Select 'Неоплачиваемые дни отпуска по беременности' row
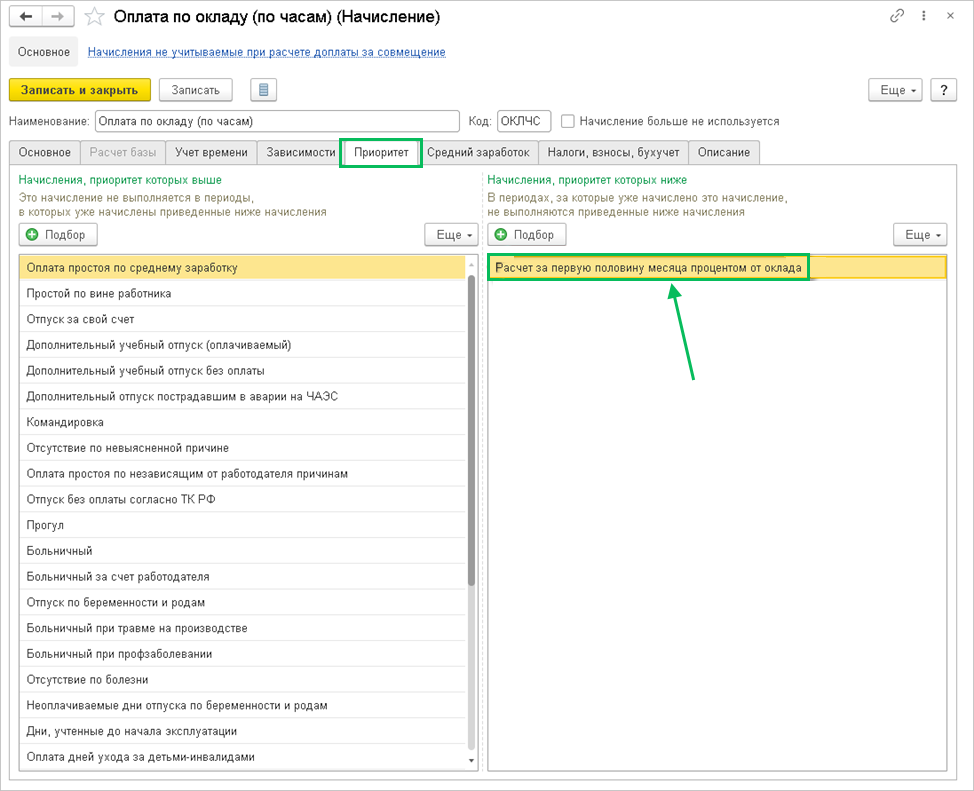974x791 pixels. (243, 706)
